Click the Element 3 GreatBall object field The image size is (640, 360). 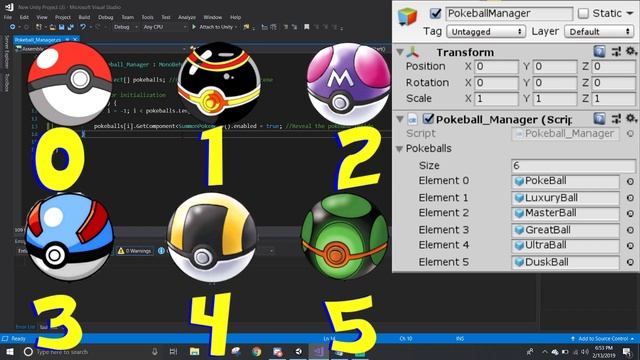(x=565, y=230)
